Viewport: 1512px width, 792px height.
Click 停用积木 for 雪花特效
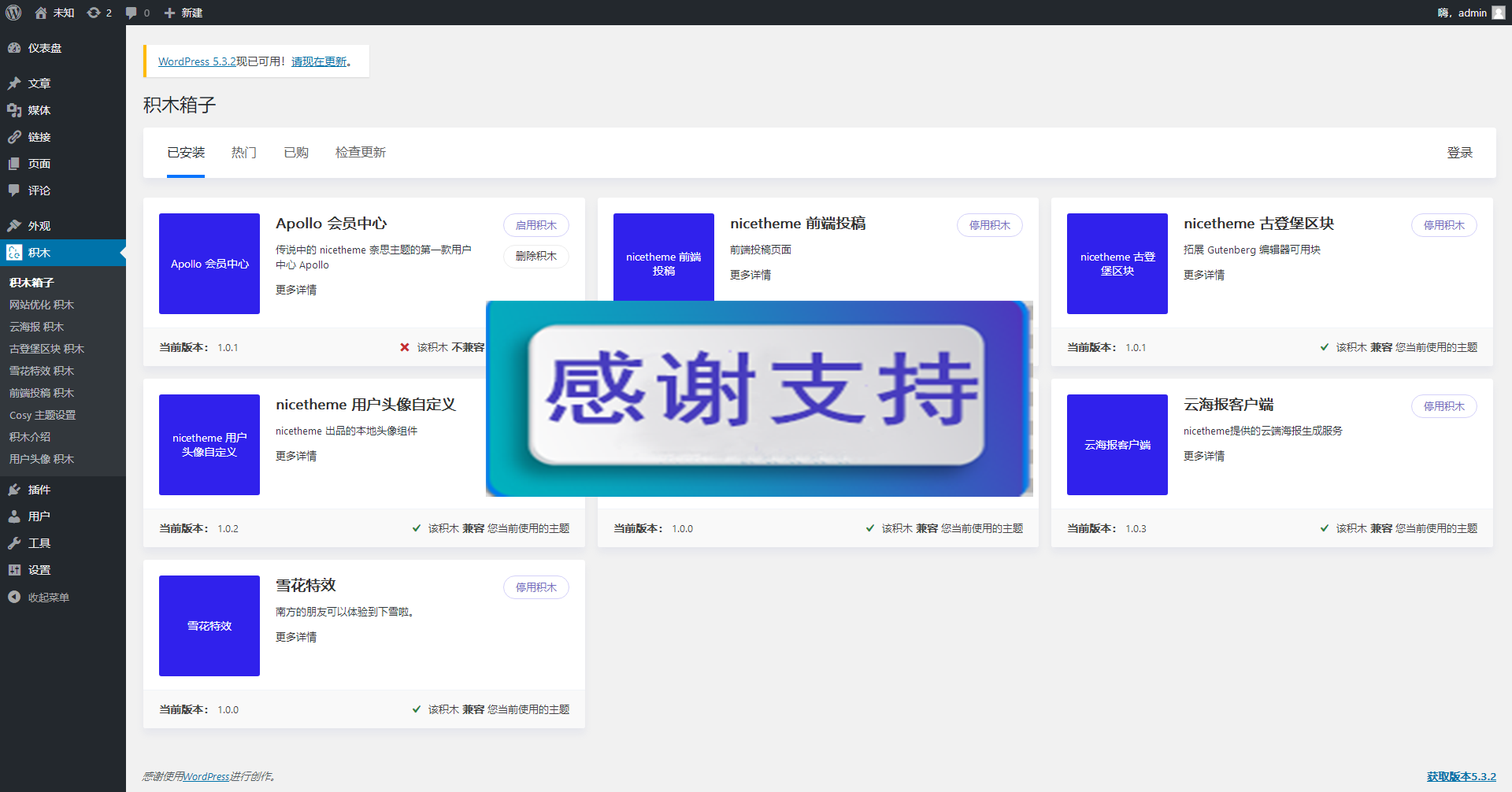(x=536, y=587)
